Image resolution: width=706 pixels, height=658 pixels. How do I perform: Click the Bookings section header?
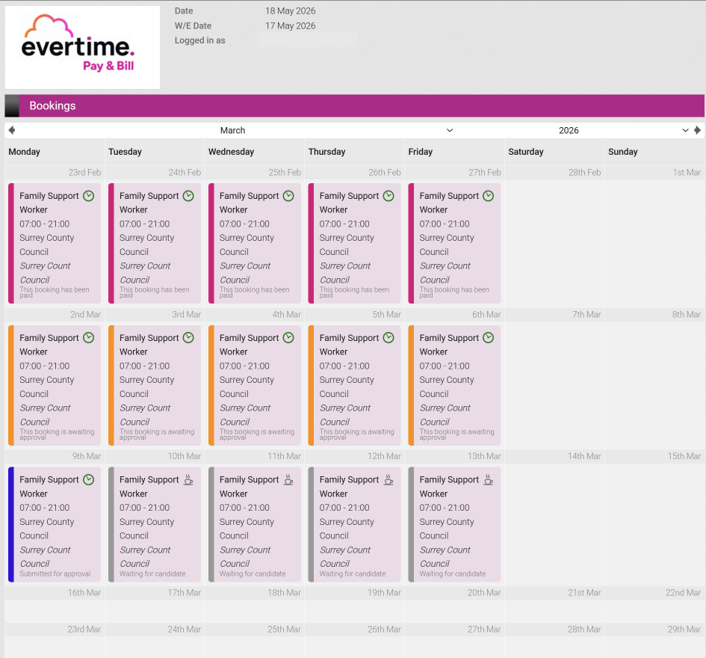(x=354, y=105)
